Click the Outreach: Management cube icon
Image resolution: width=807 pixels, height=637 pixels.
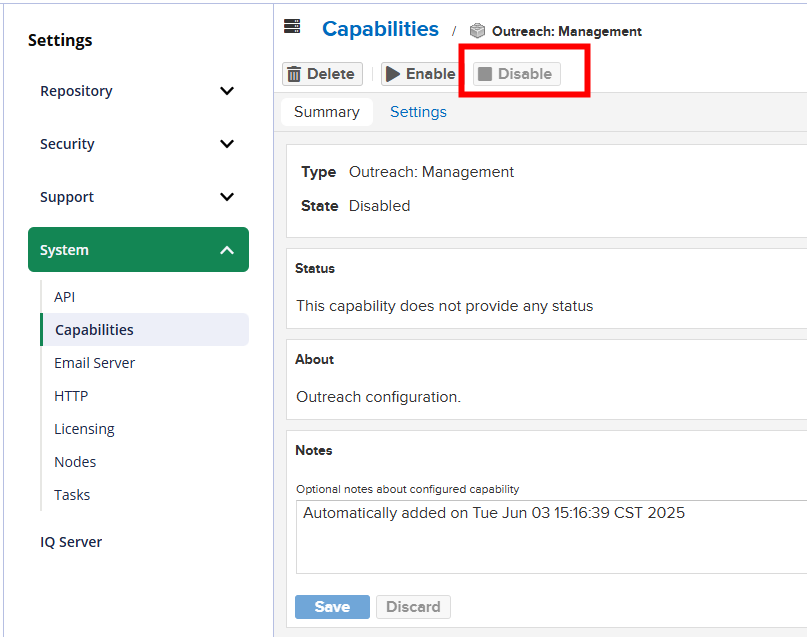pos(477,31)
